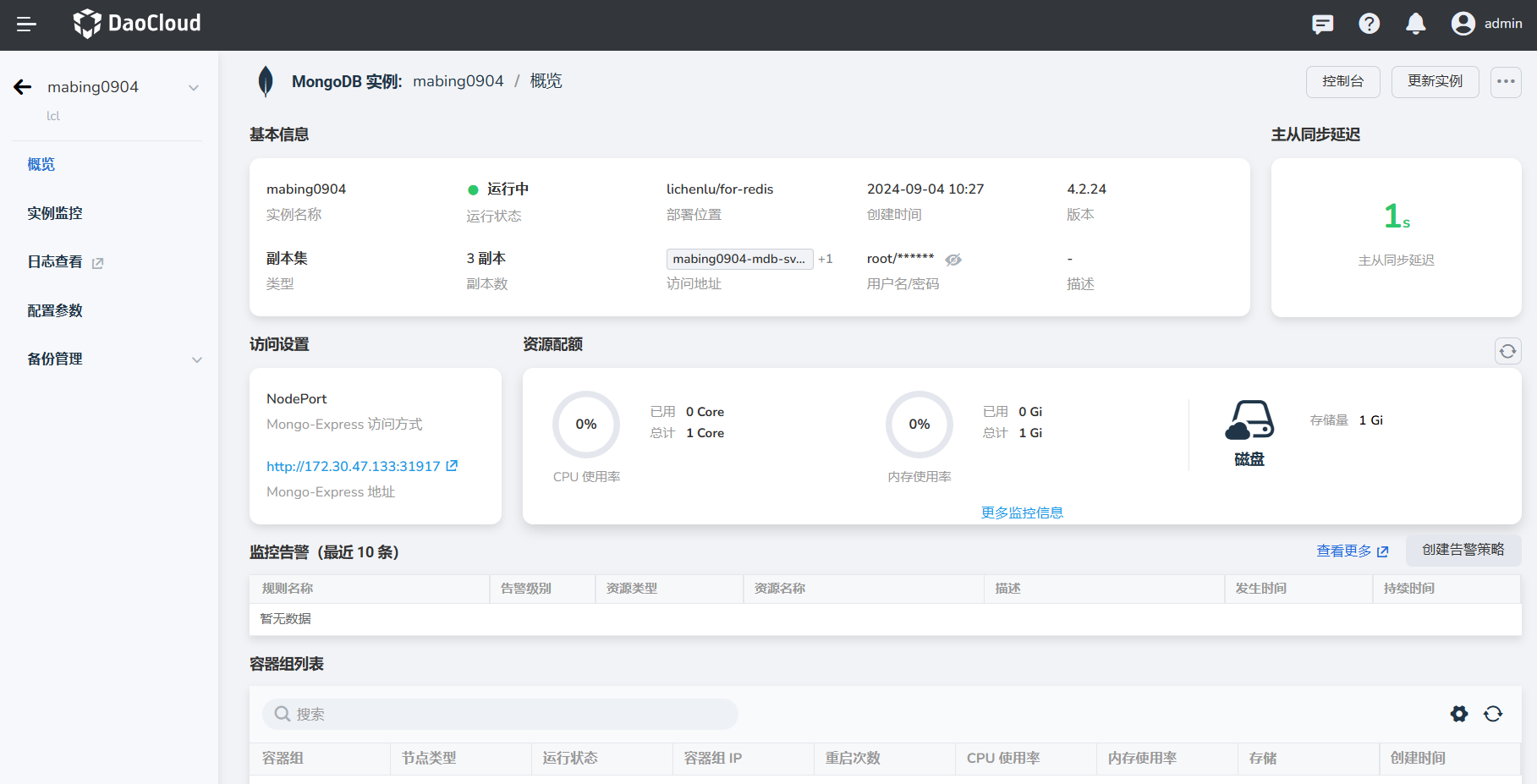1537x784 pixels.
Task: Go back using the left arrow
Action: pos(23,87)
